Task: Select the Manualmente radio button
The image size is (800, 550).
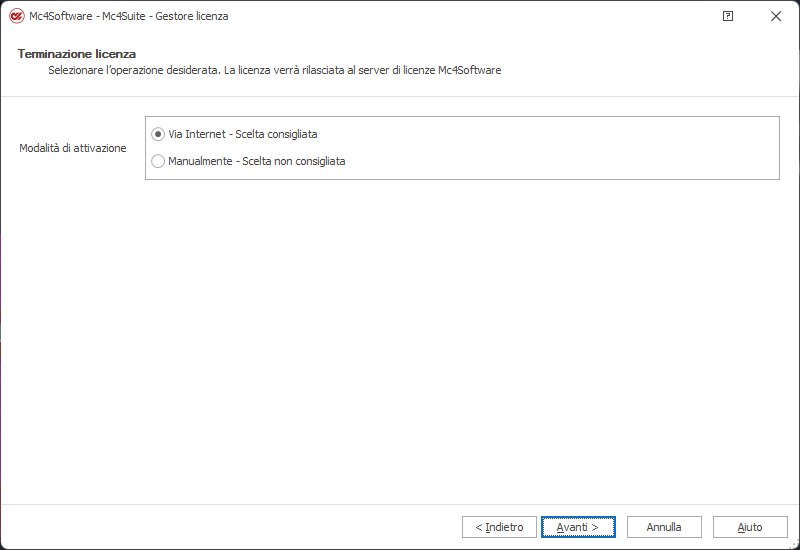Action: point(158,161)
